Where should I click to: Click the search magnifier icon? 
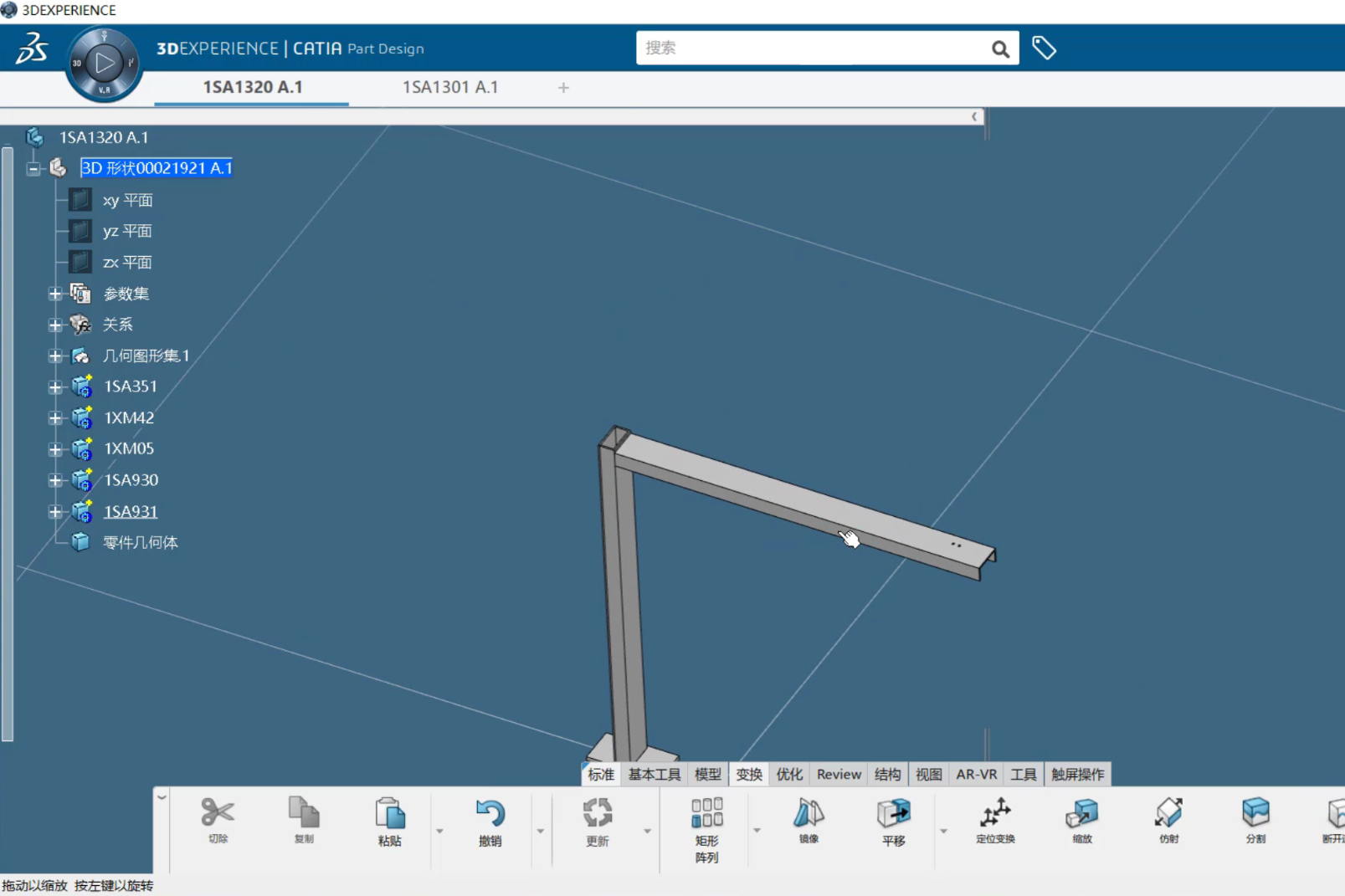(x=1000, y=49)
